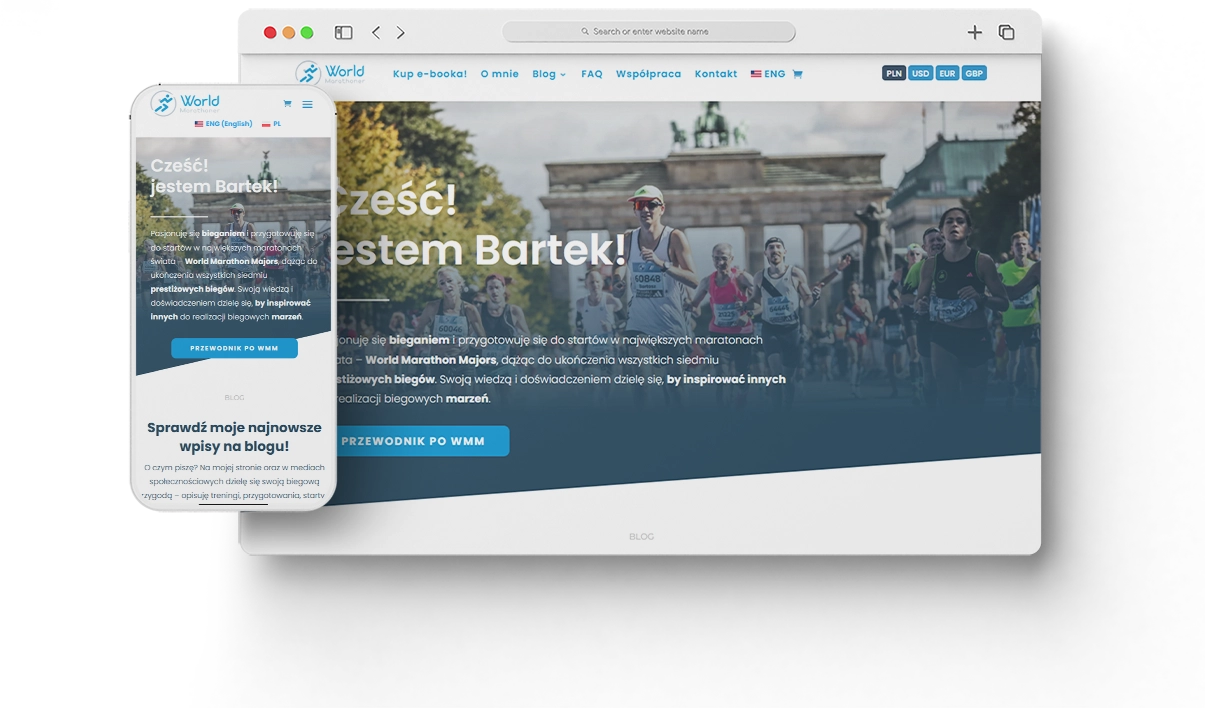Expand the Blog dropdown menu

point(549,74)
